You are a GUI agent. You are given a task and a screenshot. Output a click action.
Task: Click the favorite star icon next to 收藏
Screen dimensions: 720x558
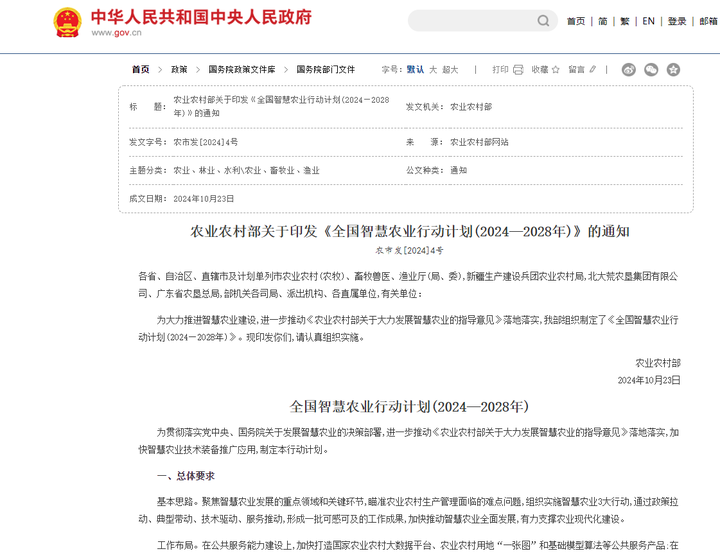coord(556,70)
